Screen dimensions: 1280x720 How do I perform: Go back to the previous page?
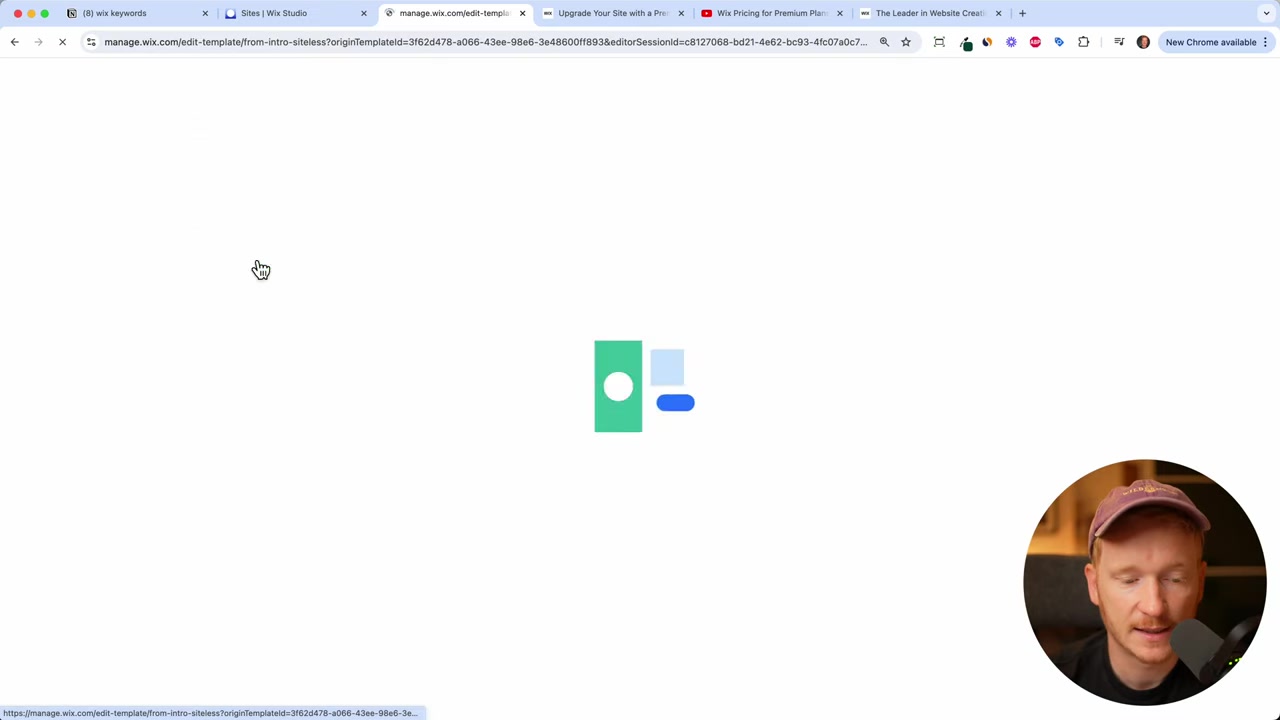14,42
